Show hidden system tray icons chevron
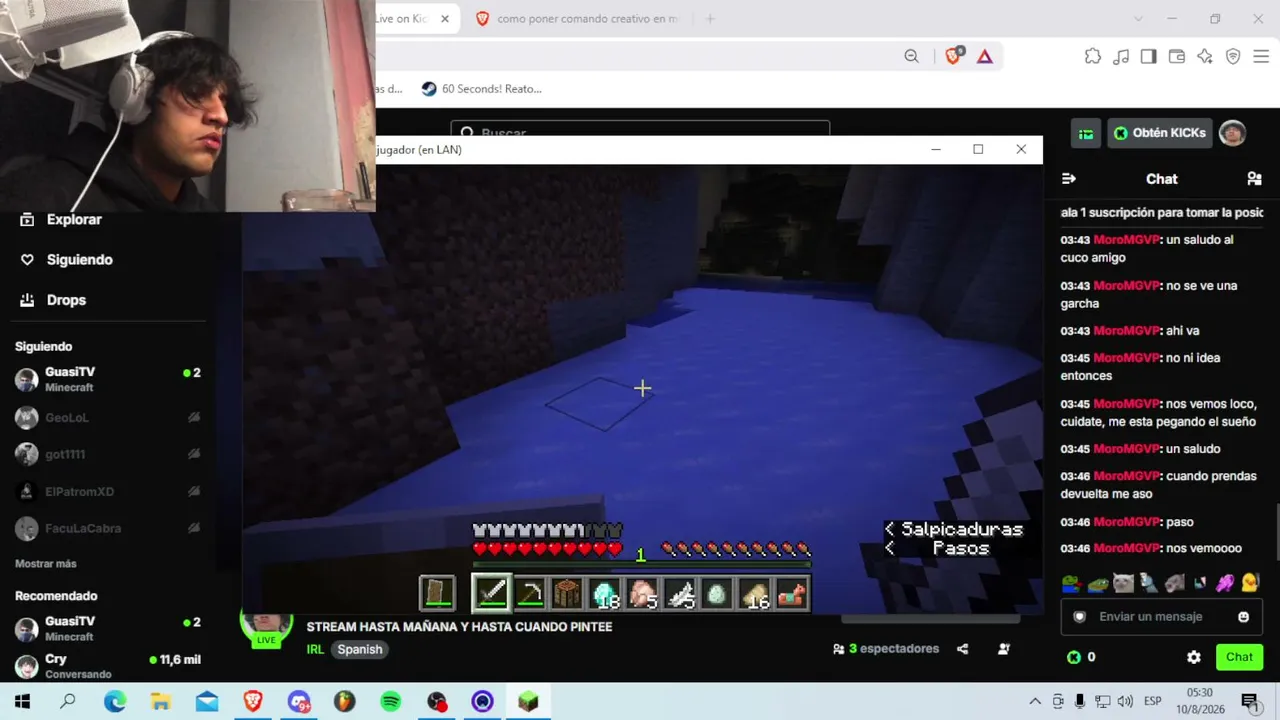The height and width of the screenshot is (720, 1280). 1035,702
